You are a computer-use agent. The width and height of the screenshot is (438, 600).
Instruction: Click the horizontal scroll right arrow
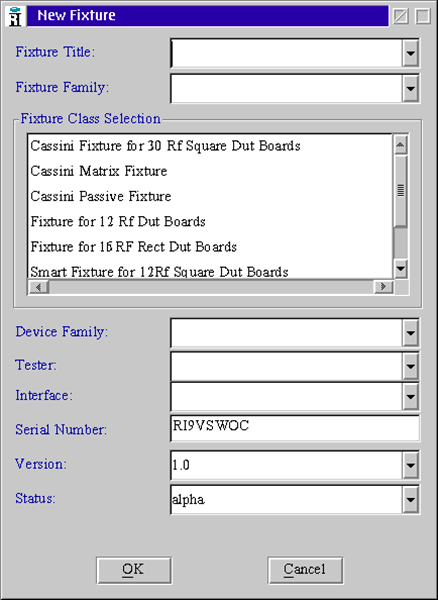point(383,287)
